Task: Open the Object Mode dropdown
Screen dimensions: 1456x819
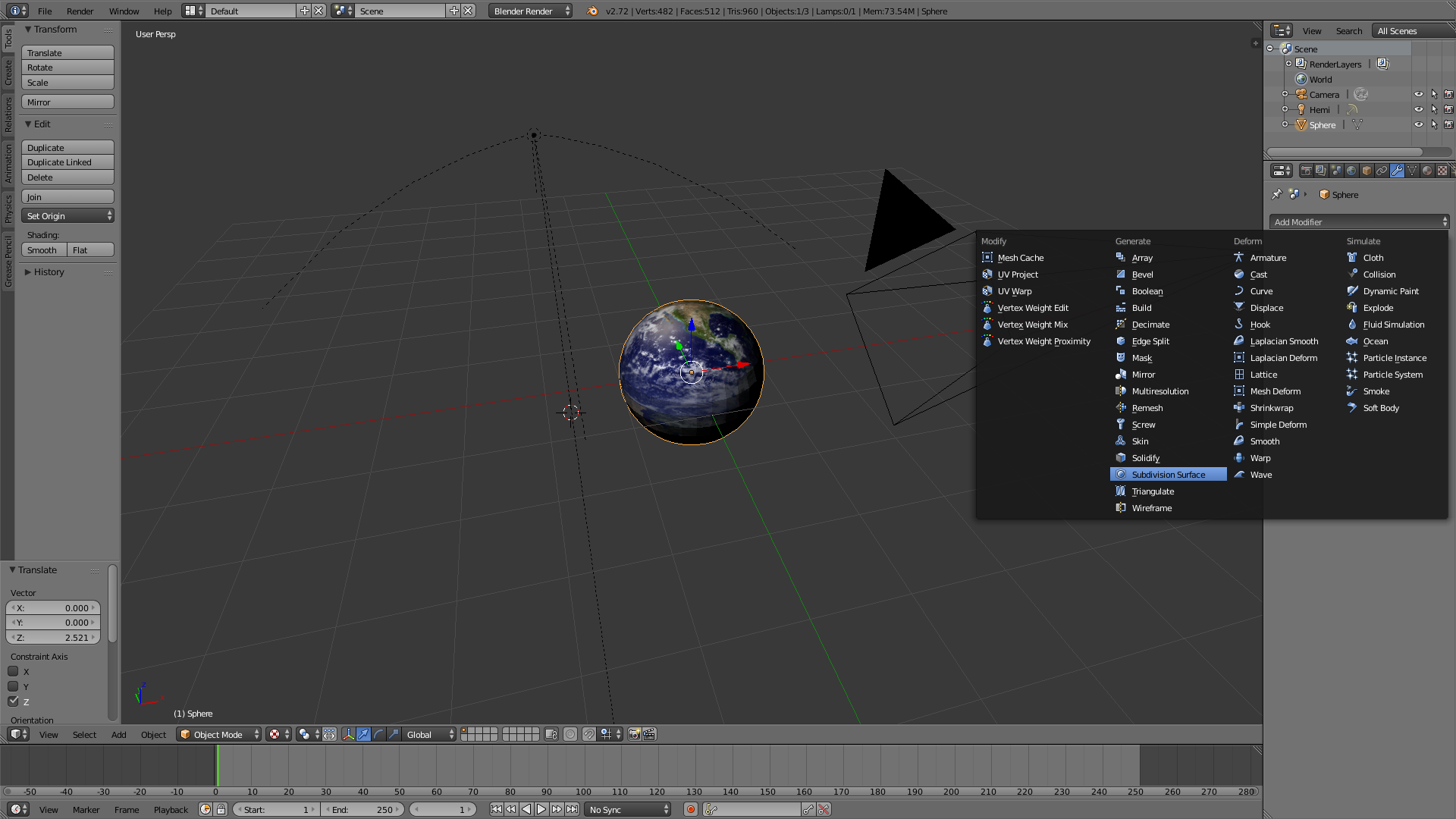Action: (220, 734)
